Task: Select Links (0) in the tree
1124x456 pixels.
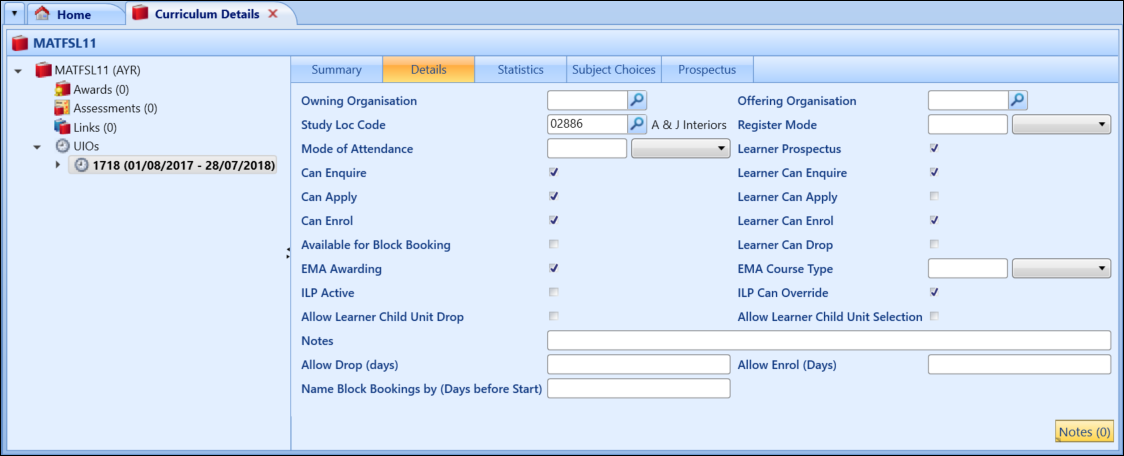Action: 95,127
